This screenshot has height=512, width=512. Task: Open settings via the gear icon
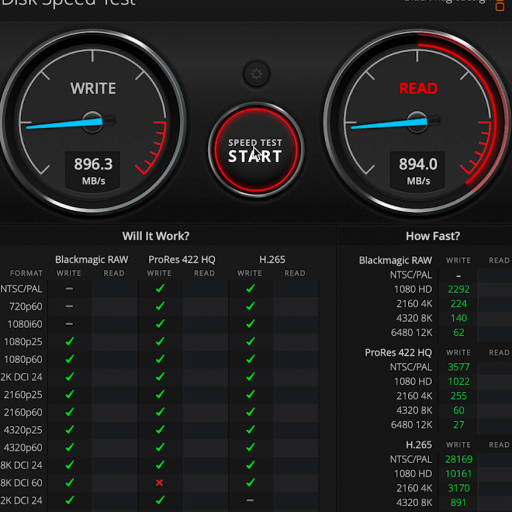tap(256, 74)
